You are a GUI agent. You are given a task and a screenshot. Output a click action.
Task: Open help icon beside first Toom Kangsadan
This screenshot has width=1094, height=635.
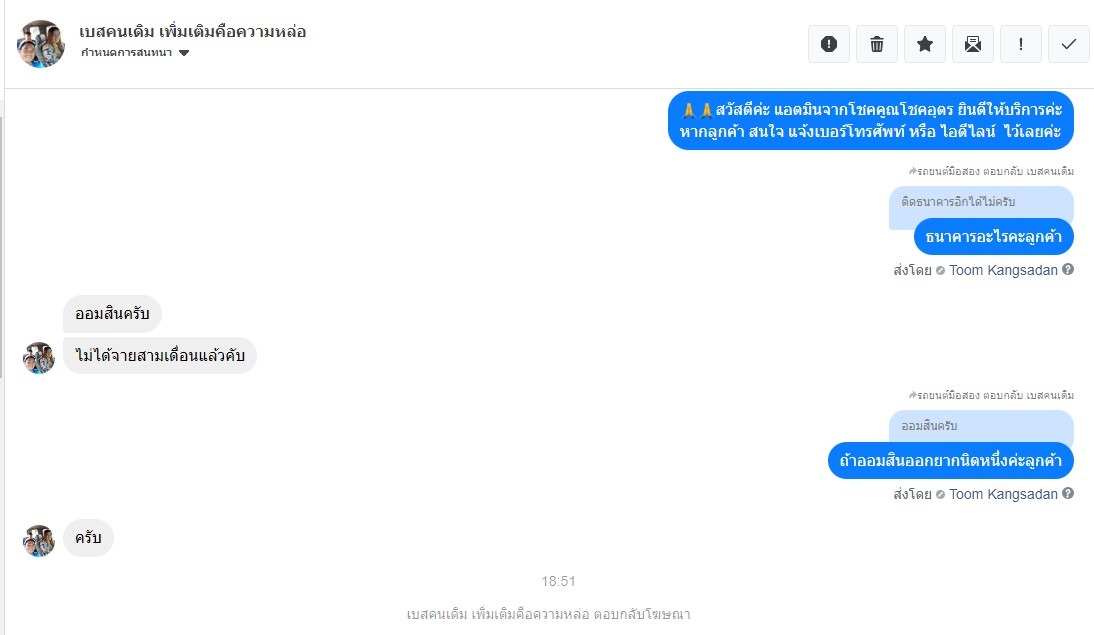point(1068,269)
